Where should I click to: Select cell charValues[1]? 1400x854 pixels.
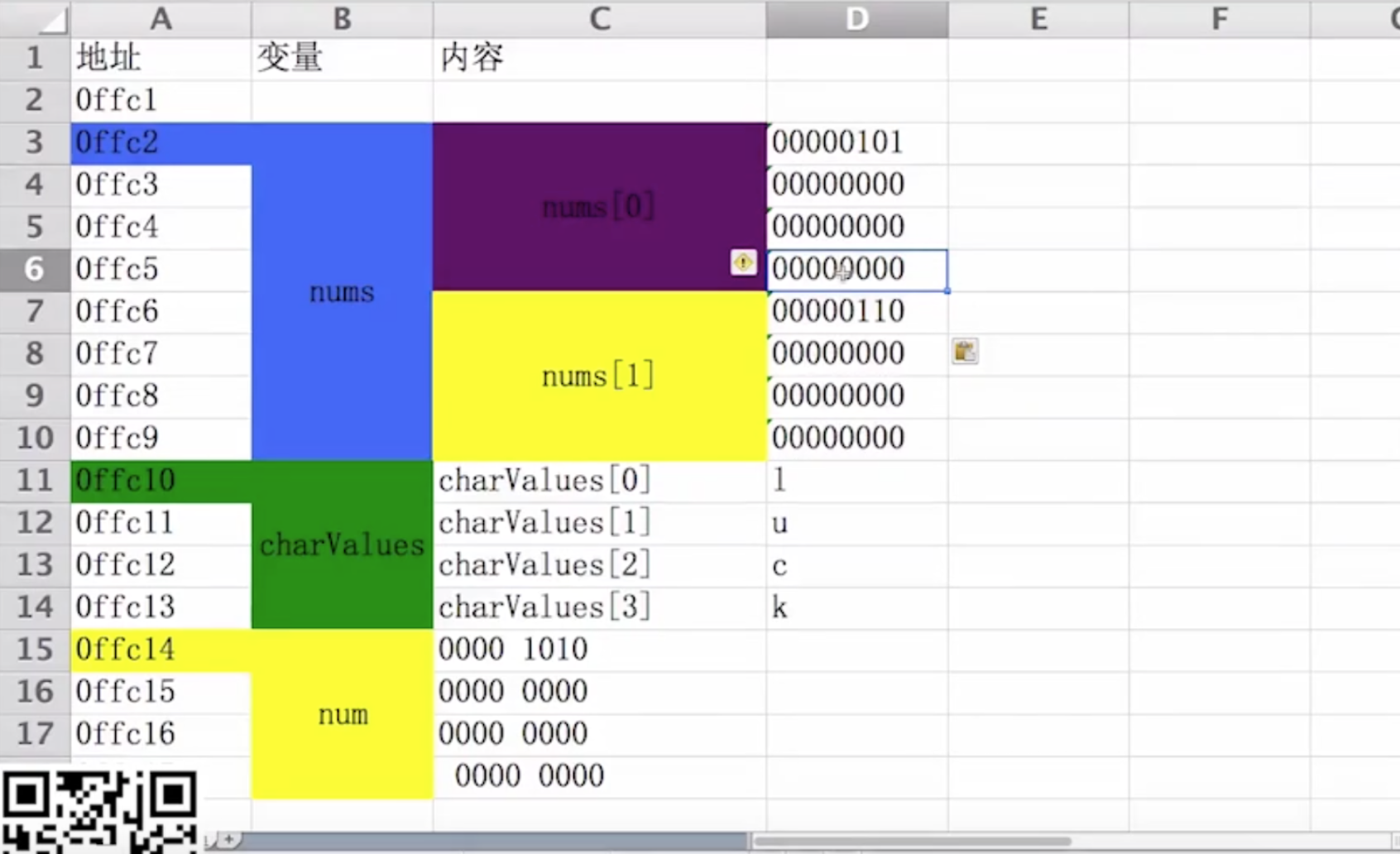pyautogui.click(x=600, y=523)
